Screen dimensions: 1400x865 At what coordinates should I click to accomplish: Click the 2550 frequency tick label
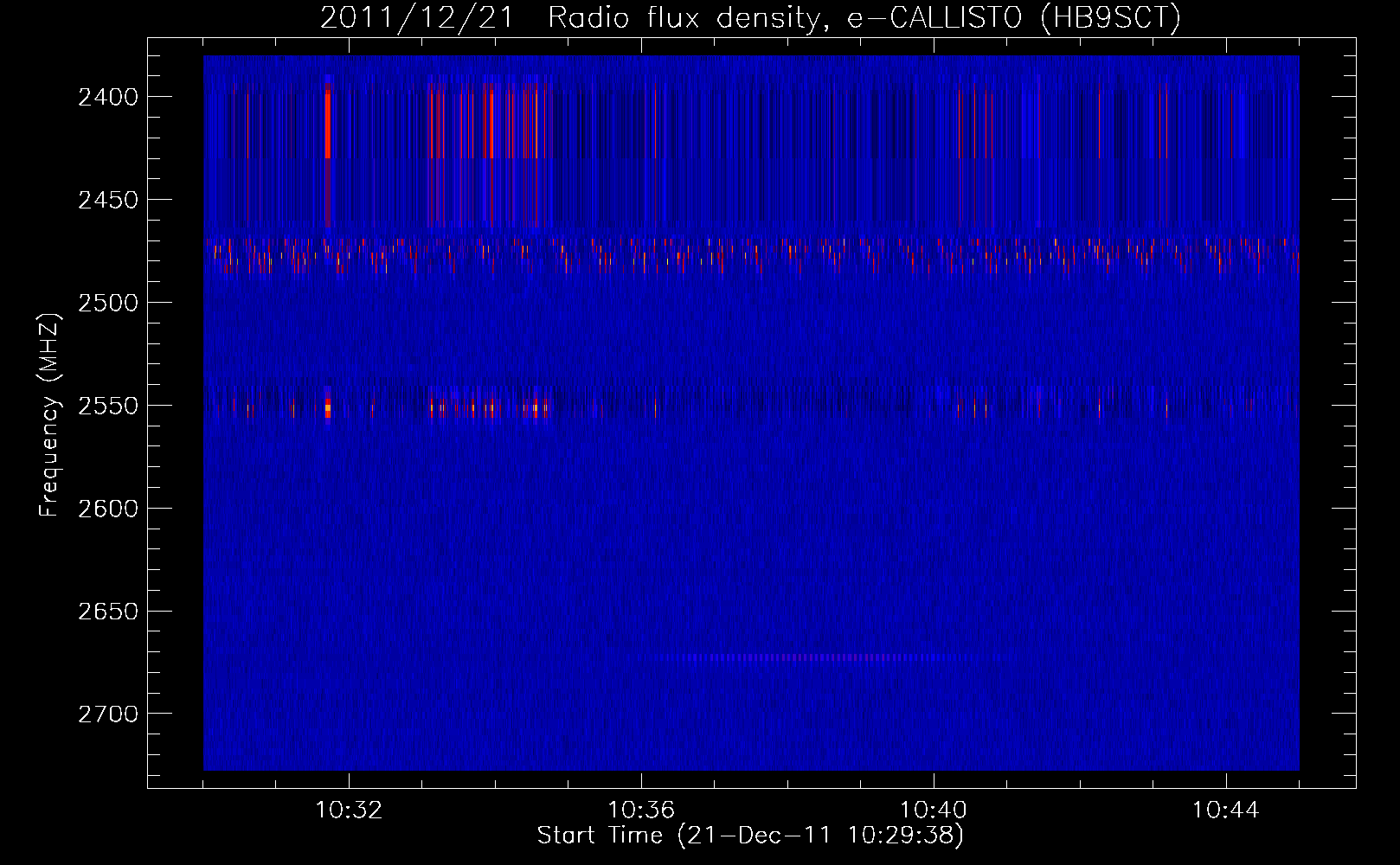pos(108,406)
